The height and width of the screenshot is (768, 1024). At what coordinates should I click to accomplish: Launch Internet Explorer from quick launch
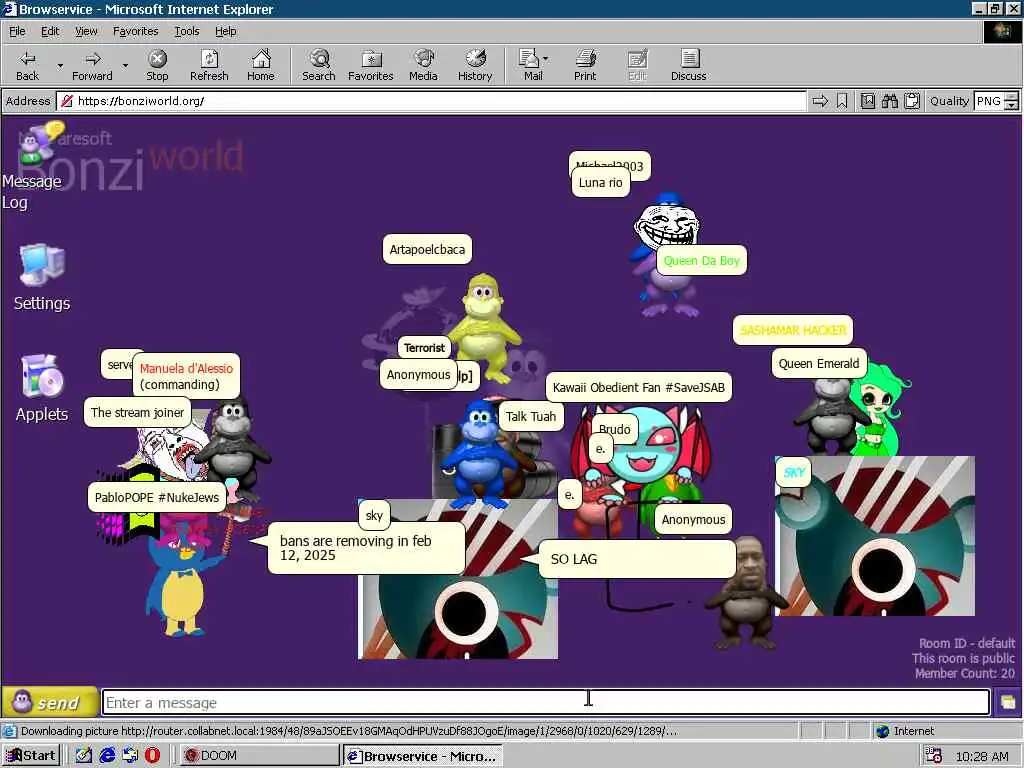pos(106,756)
